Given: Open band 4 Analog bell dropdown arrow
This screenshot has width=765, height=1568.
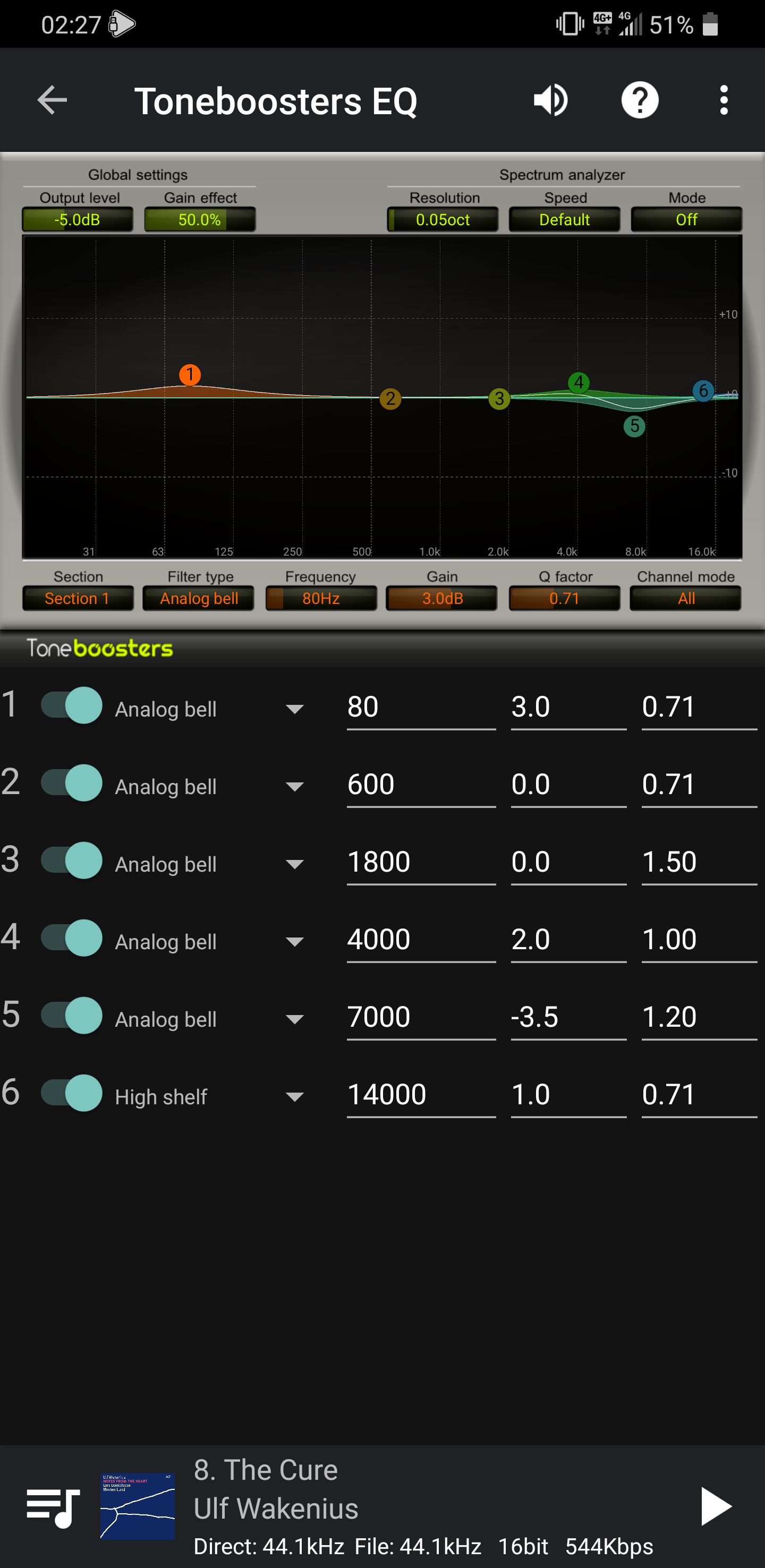Looking at the screenshot, I should 294,942.
